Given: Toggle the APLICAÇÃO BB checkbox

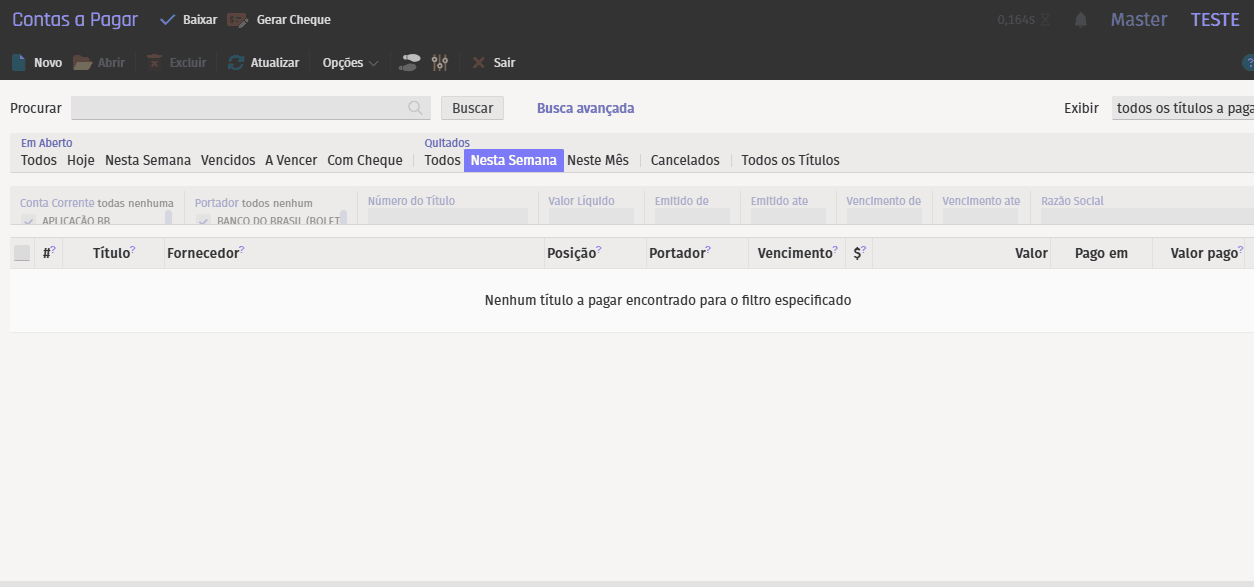Looking at the screenshot, I should (28, 220).
